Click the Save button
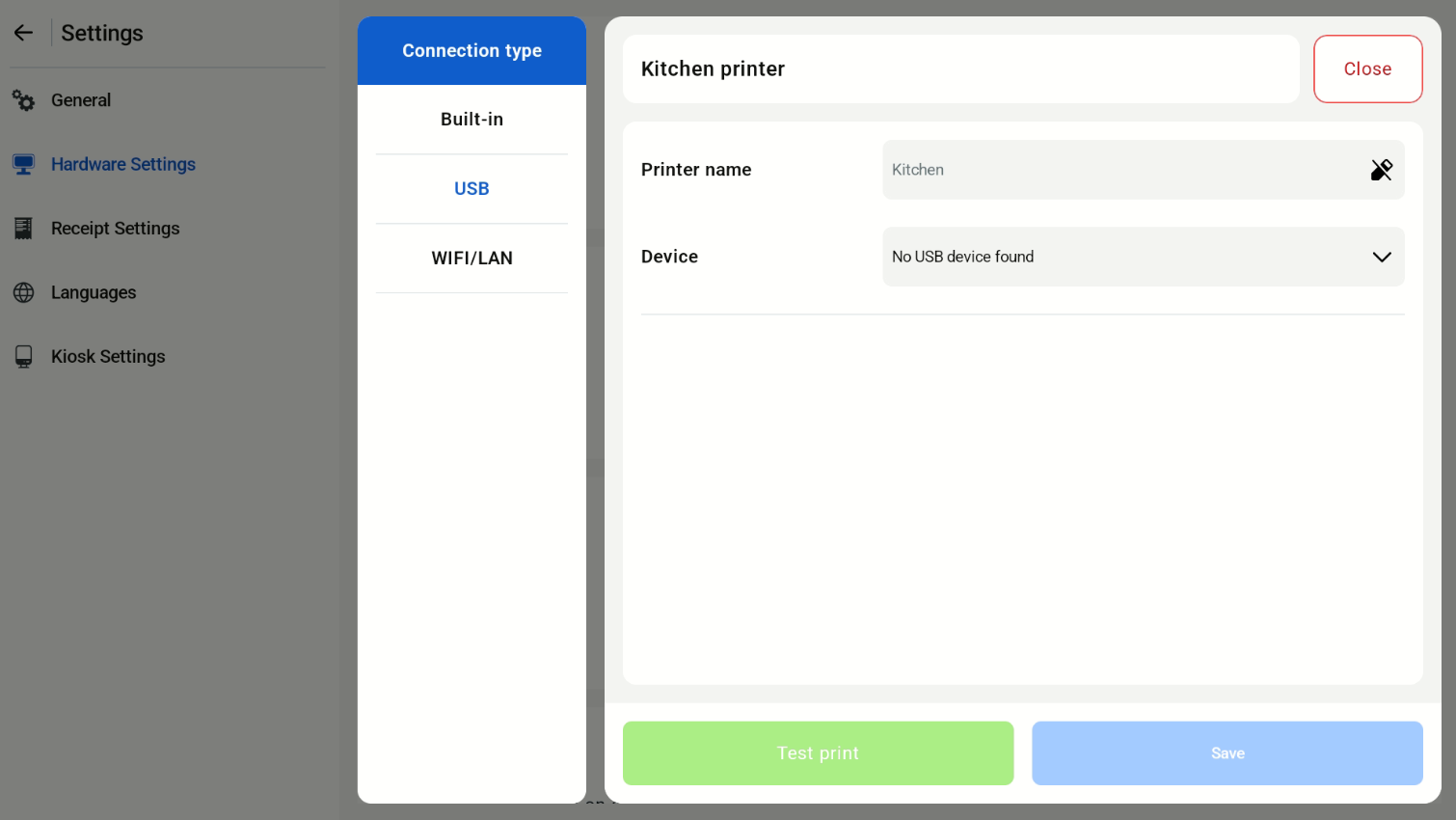 pyautogui.click(x=1227, y=753)
